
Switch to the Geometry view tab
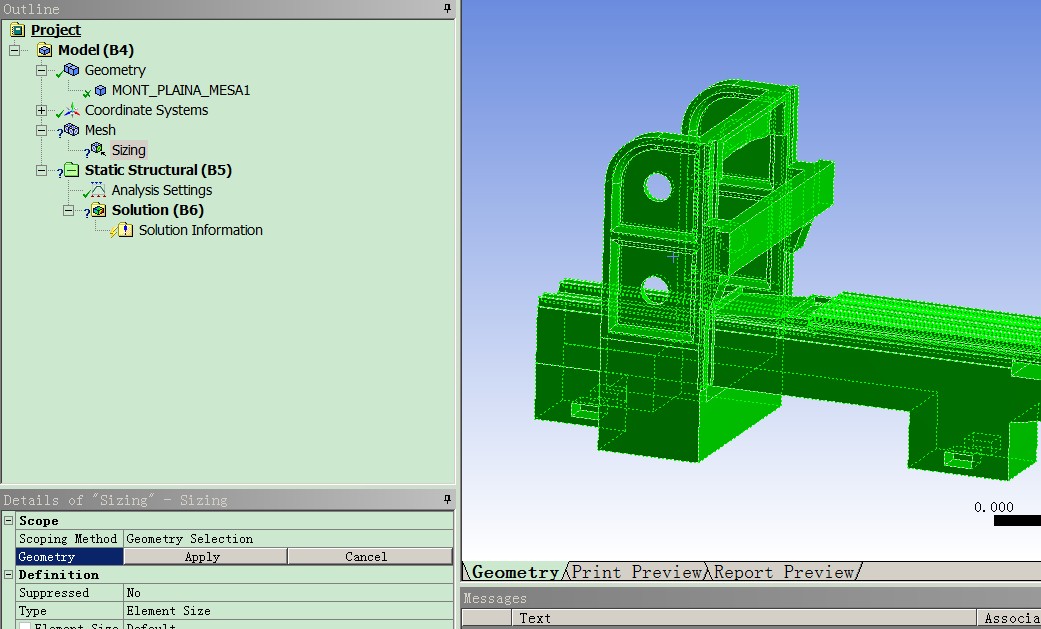pyautogui.click(x=515, y=572)
